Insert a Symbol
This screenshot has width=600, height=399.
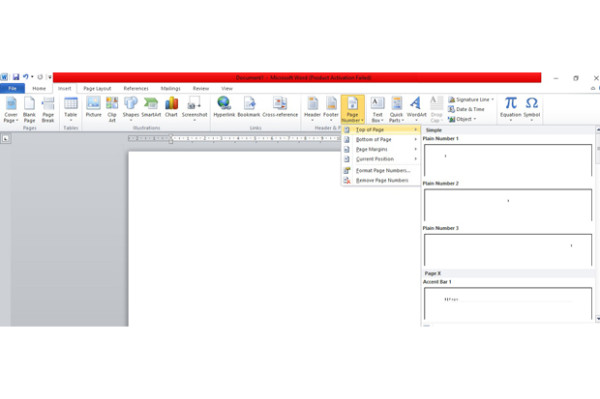[x=532, y=109]
